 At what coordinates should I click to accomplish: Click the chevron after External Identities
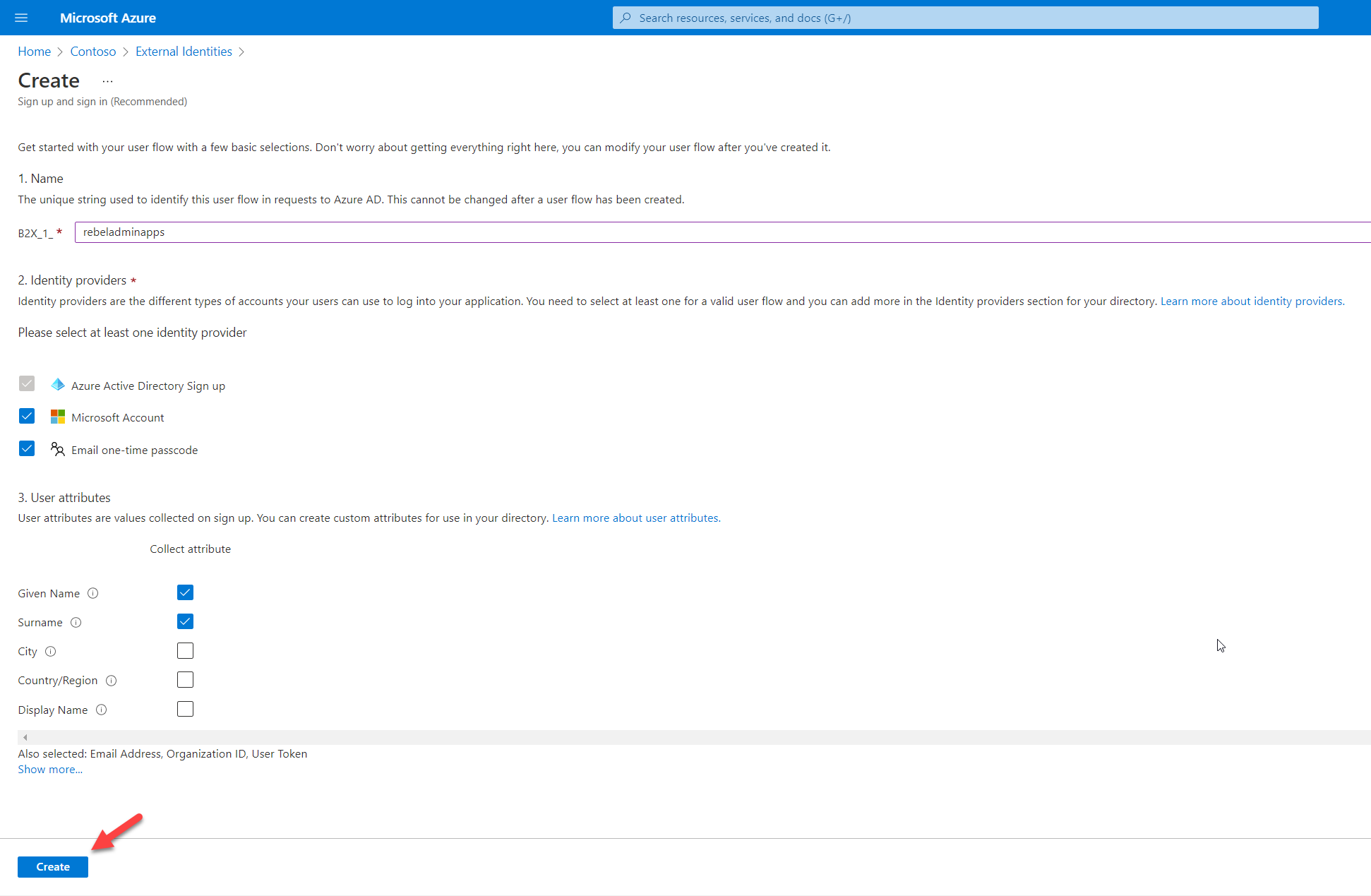coord(241,52)
